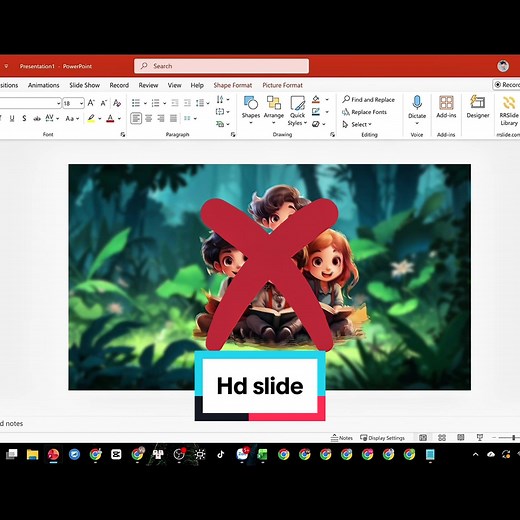
Task: Open Paragraph dialog launcher
Action: 233,134
